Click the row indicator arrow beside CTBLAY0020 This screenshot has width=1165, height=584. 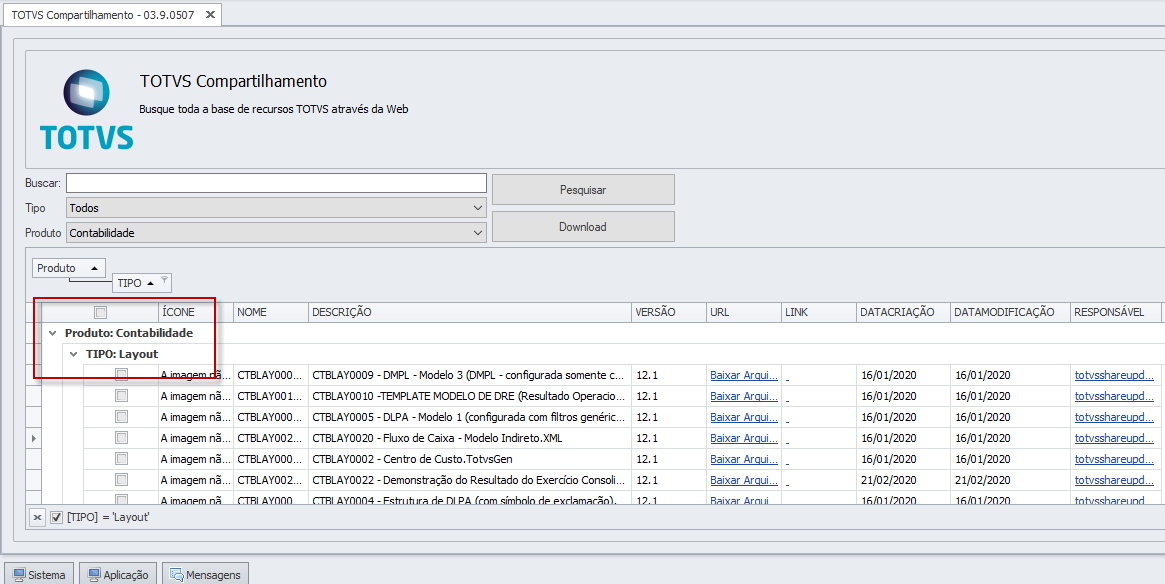(x=33, y=438)
